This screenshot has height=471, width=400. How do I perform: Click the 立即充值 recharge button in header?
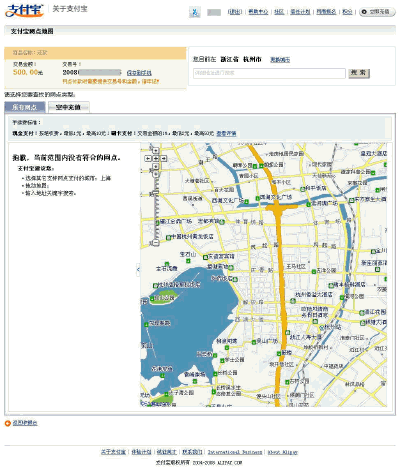tap(377, 12)
